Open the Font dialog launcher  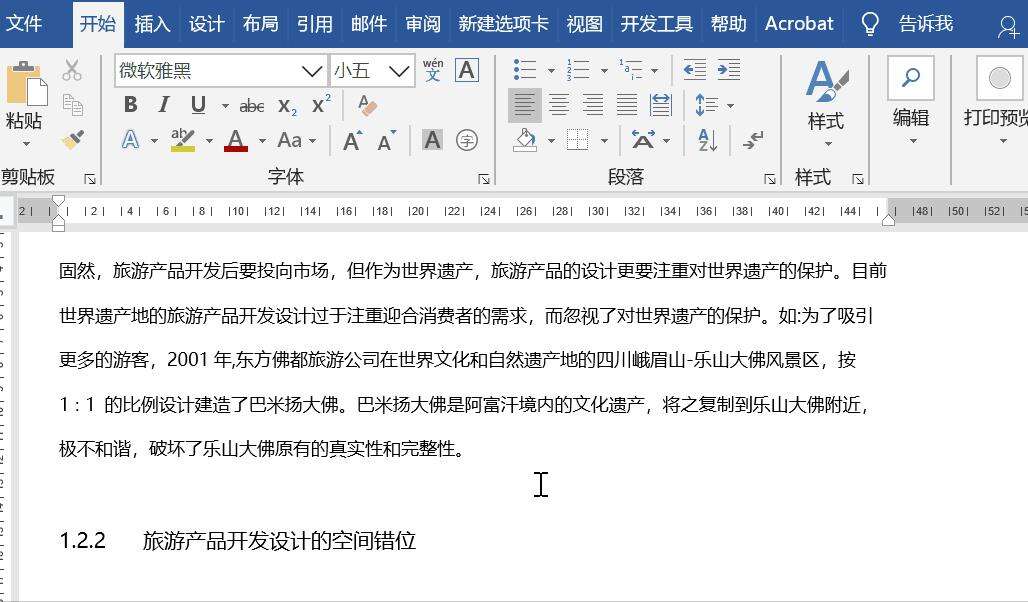coord(484,178)
